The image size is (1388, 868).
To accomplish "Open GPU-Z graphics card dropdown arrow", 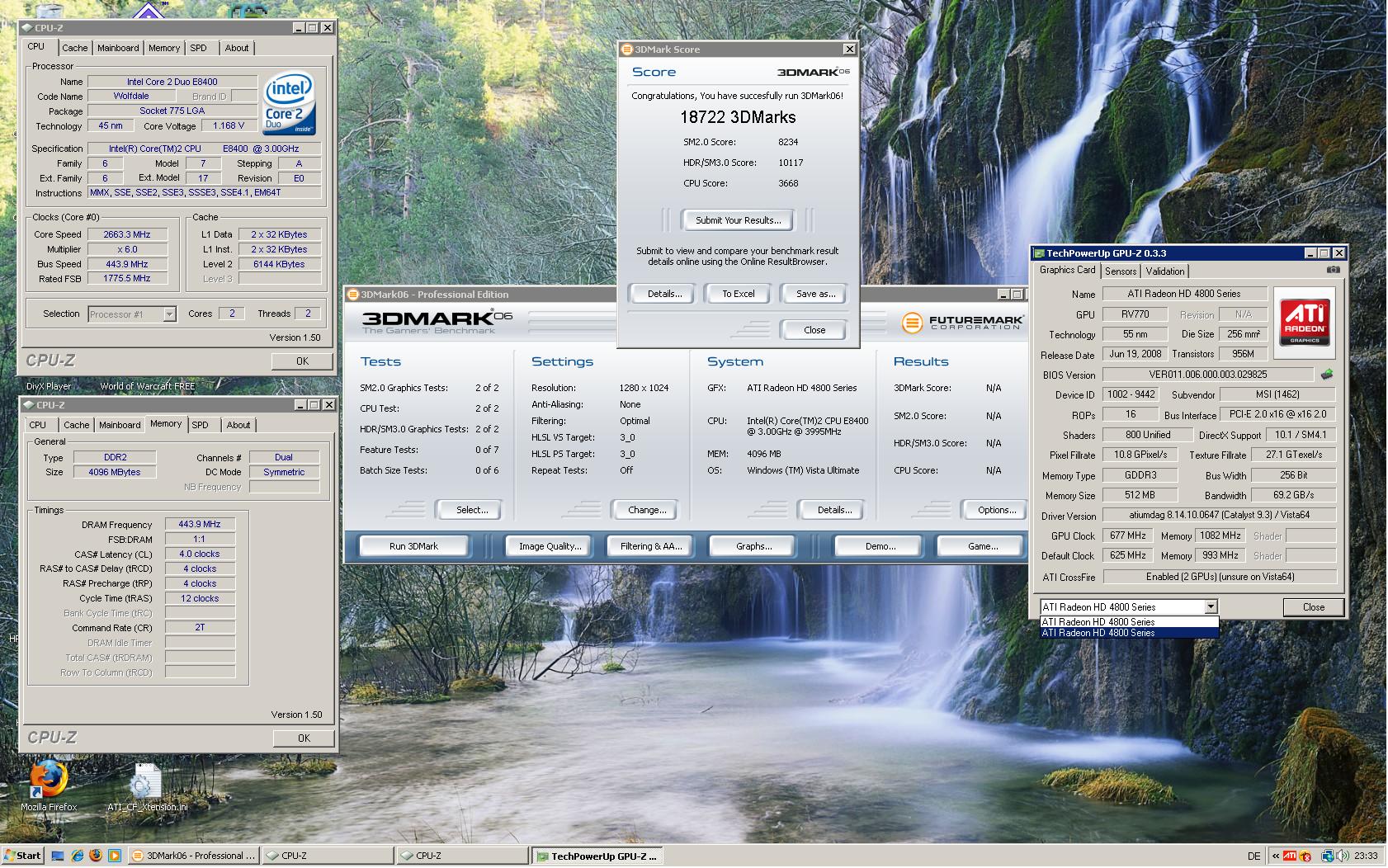I will tap(1211, 607).
